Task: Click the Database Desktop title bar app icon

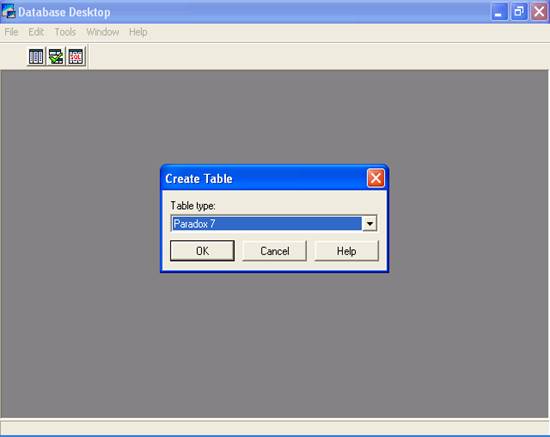Action: point(8,11)
